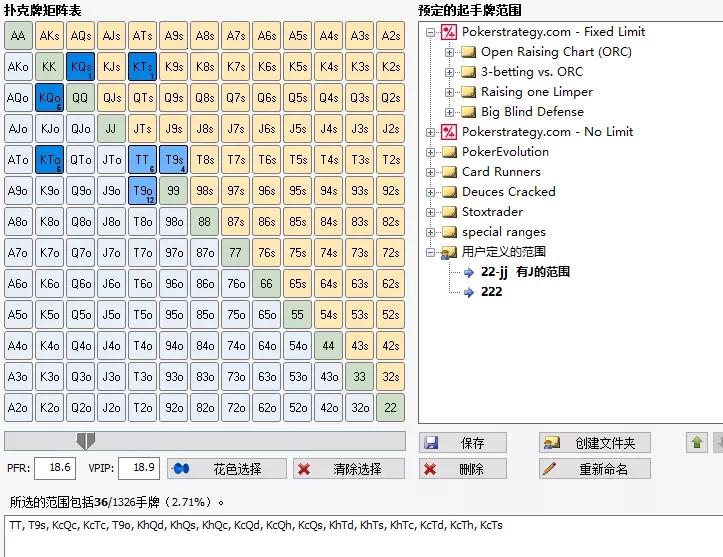Click the range percentage slider handle
The image size is (723, 557).
click(86, 441)
